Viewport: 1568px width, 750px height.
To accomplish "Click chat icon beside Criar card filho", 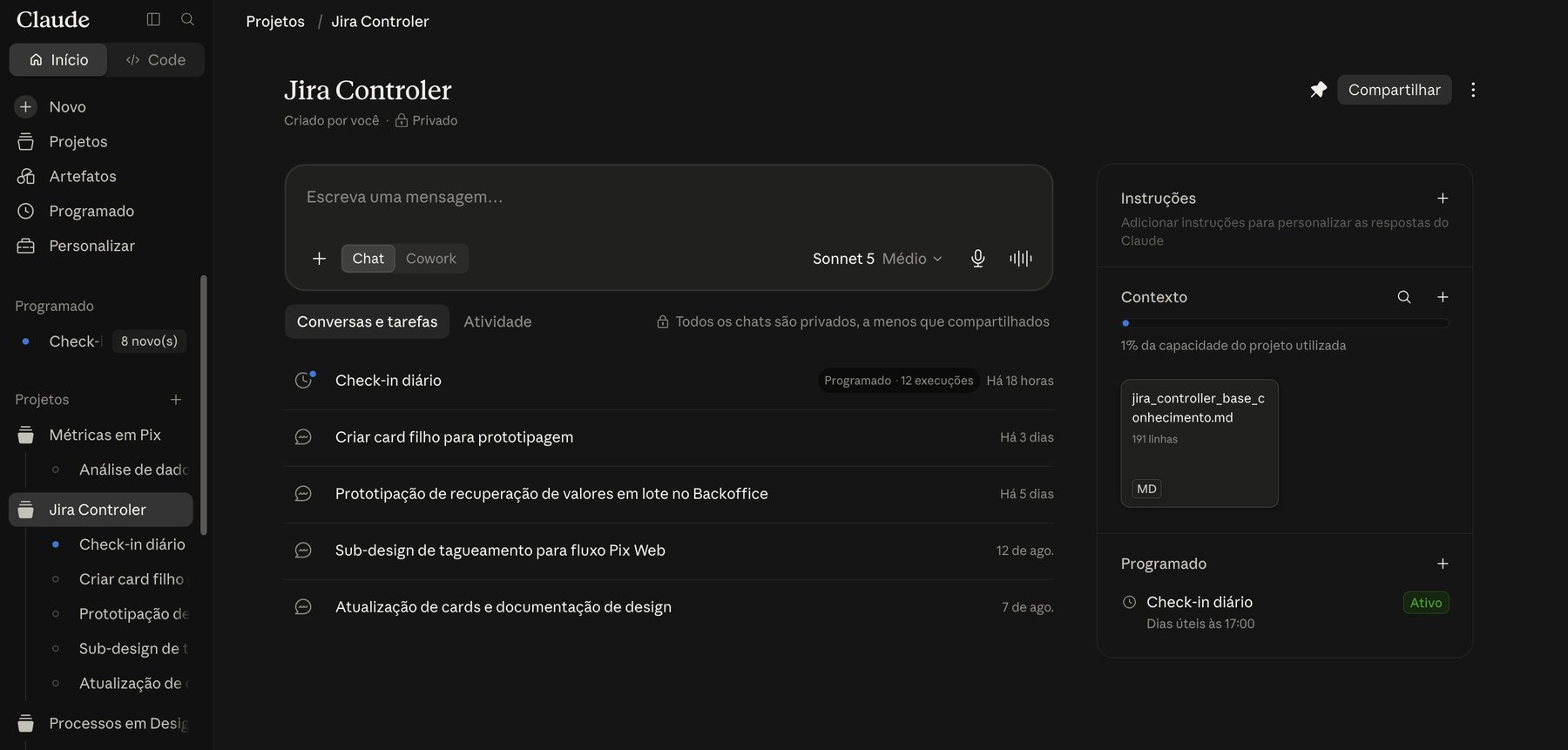I will point(303,437).
